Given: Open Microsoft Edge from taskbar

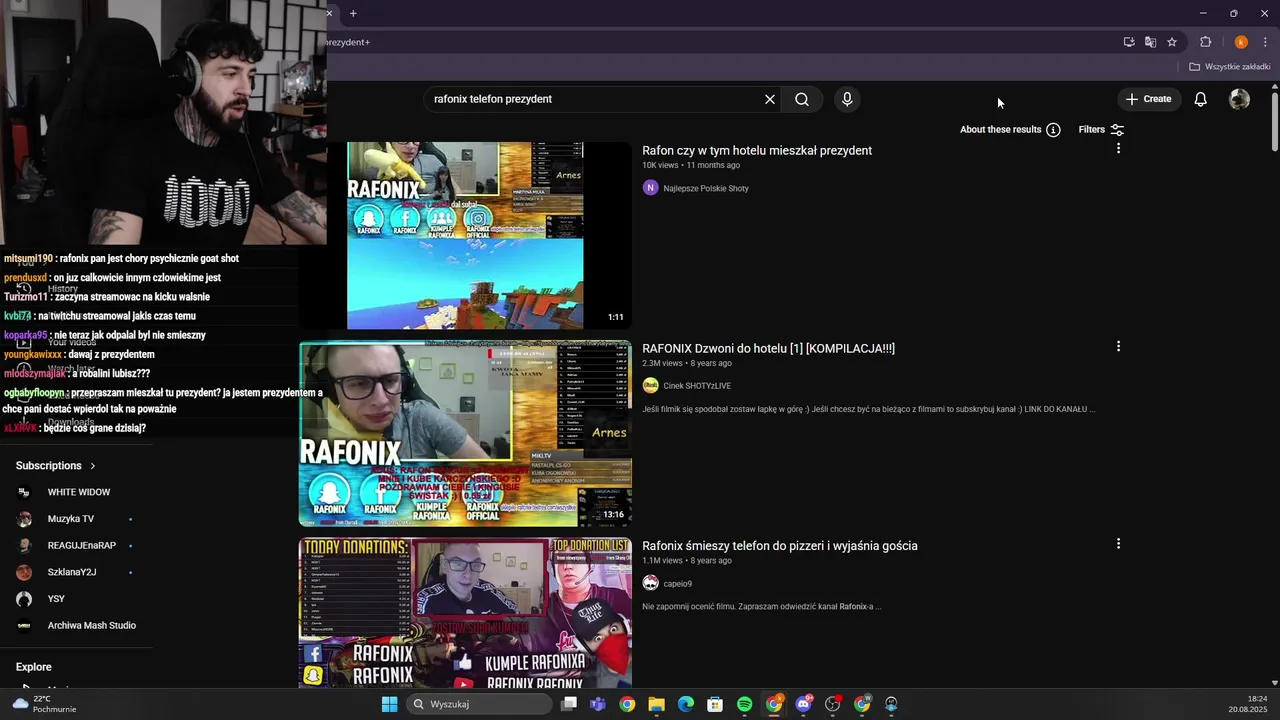Looking at the screenshot, I should [686, 704].
